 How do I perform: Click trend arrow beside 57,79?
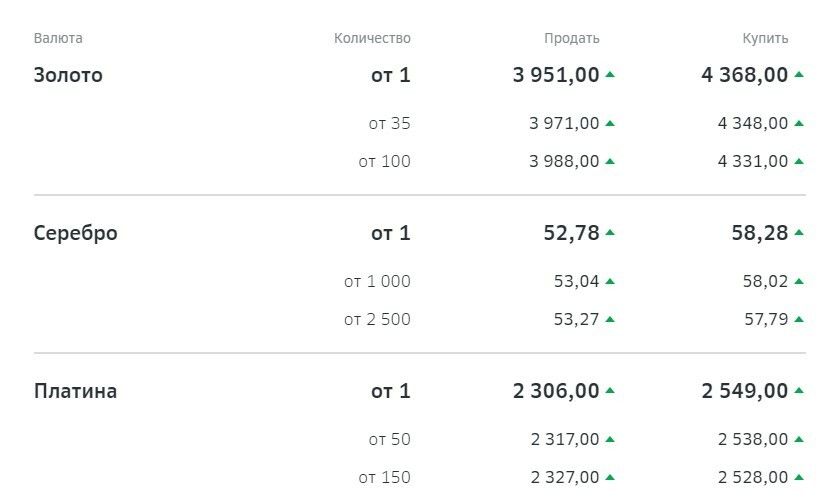[x=799, y=319]
